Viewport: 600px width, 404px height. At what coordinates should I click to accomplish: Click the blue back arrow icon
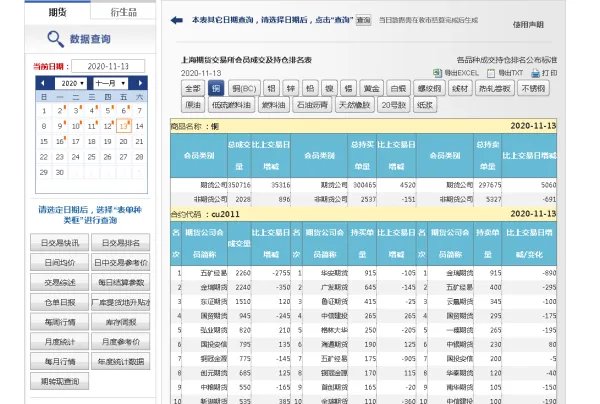click(x=176, y=20)
